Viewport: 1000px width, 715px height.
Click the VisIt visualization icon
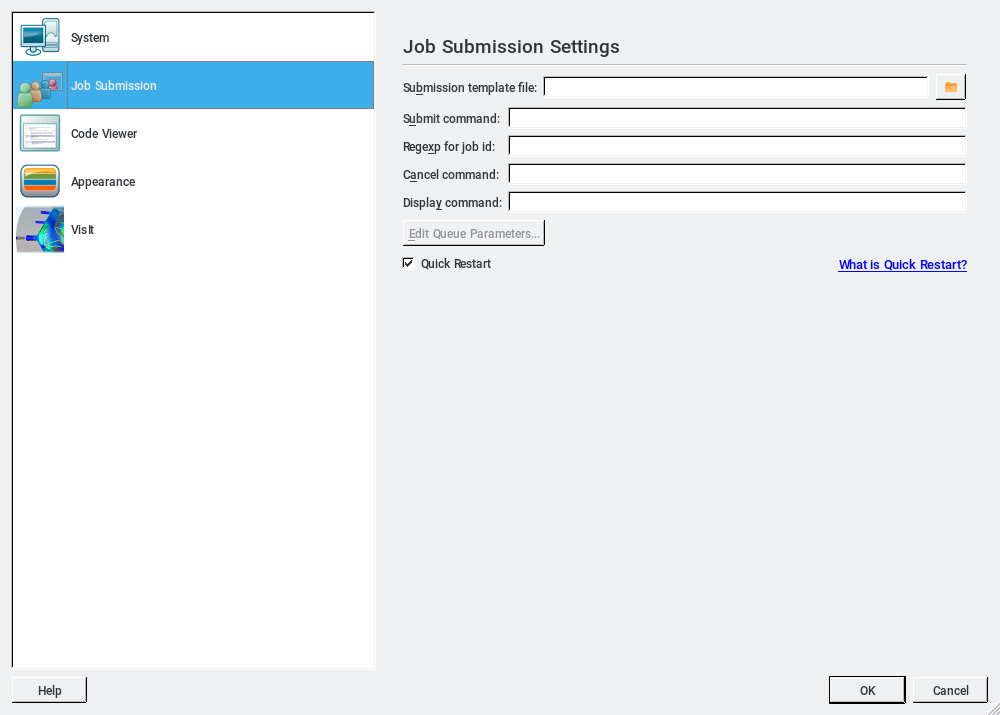(40, 230)
